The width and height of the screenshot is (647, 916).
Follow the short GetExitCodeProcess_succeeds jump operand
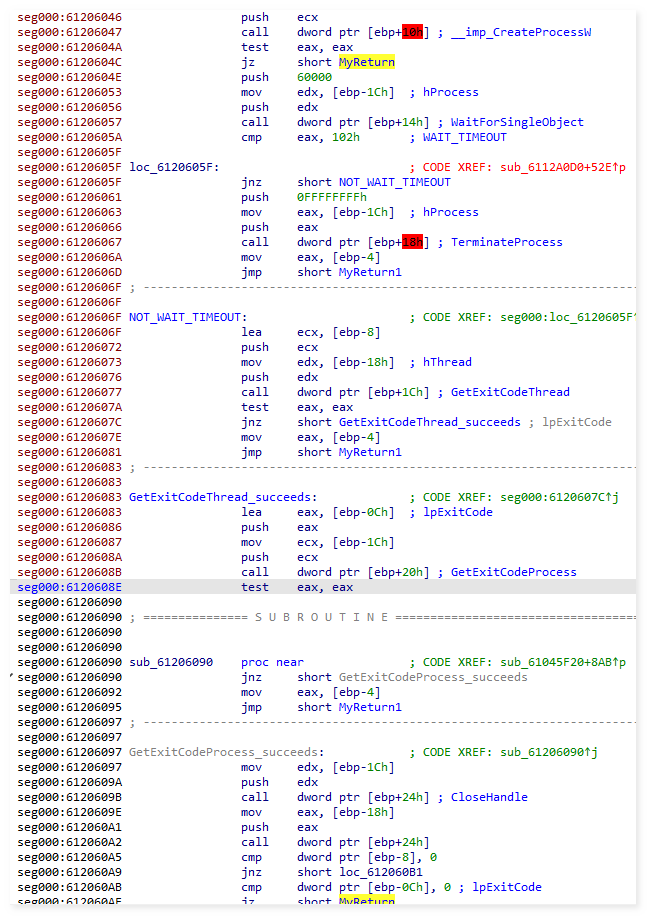coord(432,677)
